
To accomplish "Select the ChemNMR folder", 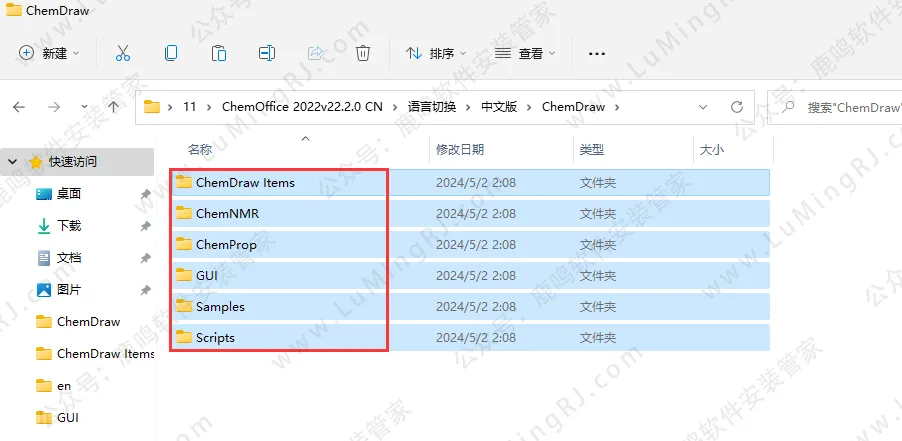I will (471, 213).
